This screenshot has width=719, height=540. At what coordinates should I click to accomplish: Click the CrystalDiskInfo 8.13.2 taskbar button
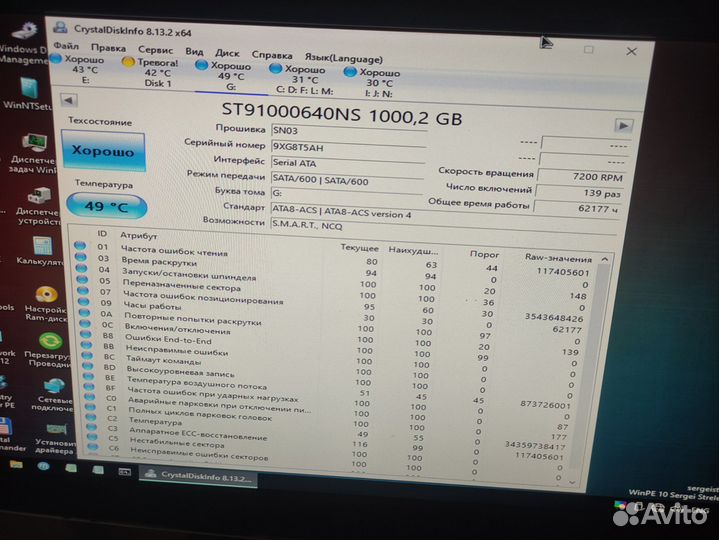(198, 477)
